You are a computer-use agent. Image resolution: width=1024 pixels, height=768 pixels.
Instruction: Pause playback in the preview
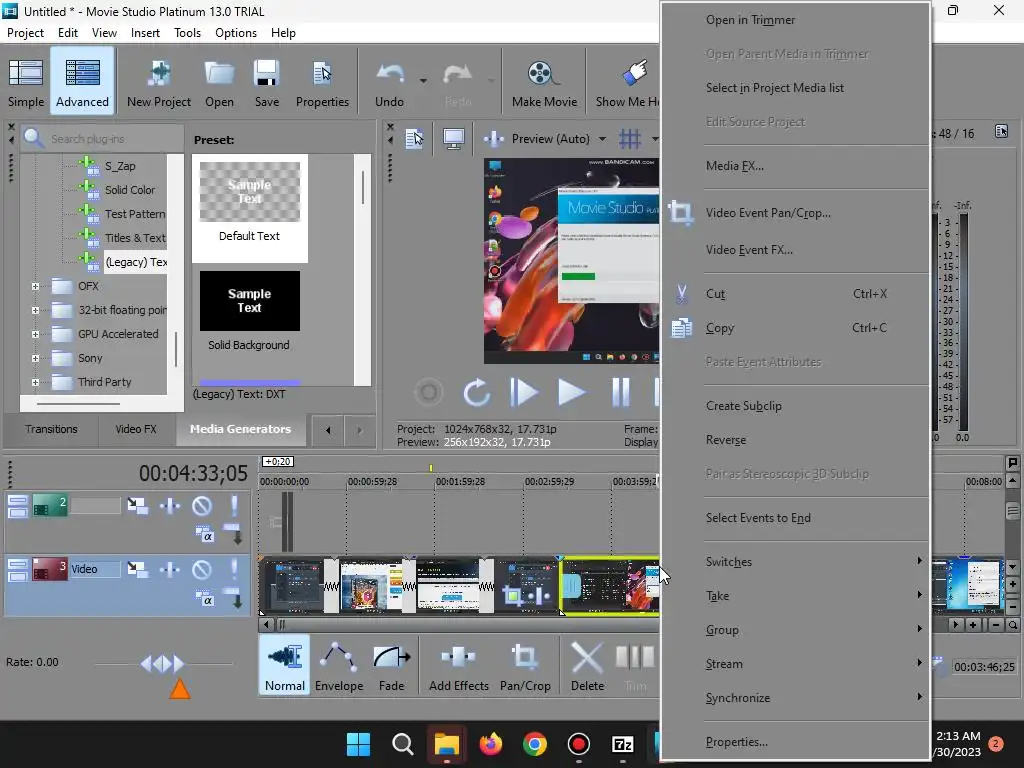click(620, 392)
